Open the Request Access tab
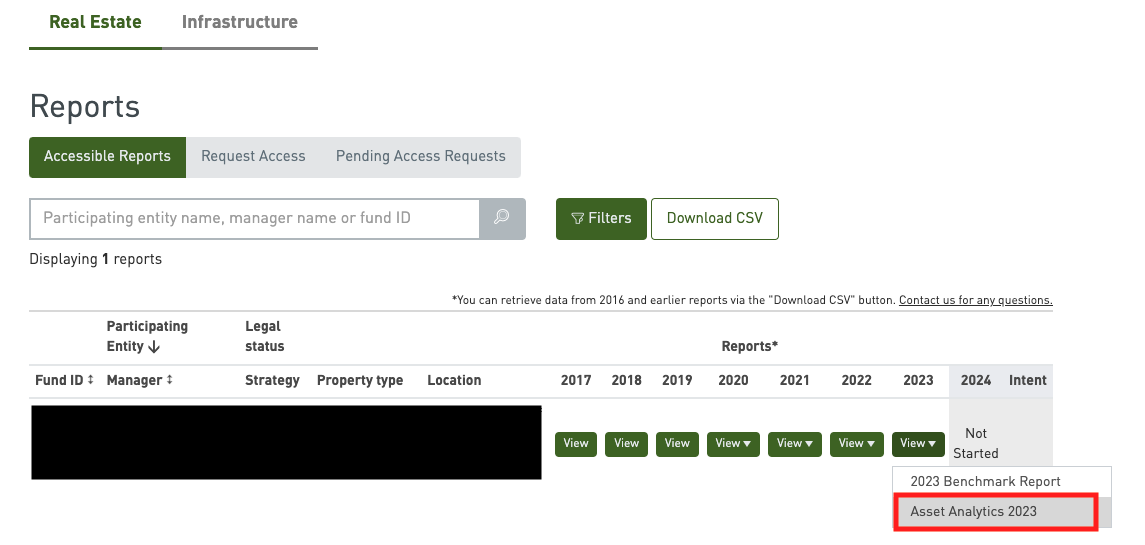The image size is (1145, 545). click(x=253, y=157)
